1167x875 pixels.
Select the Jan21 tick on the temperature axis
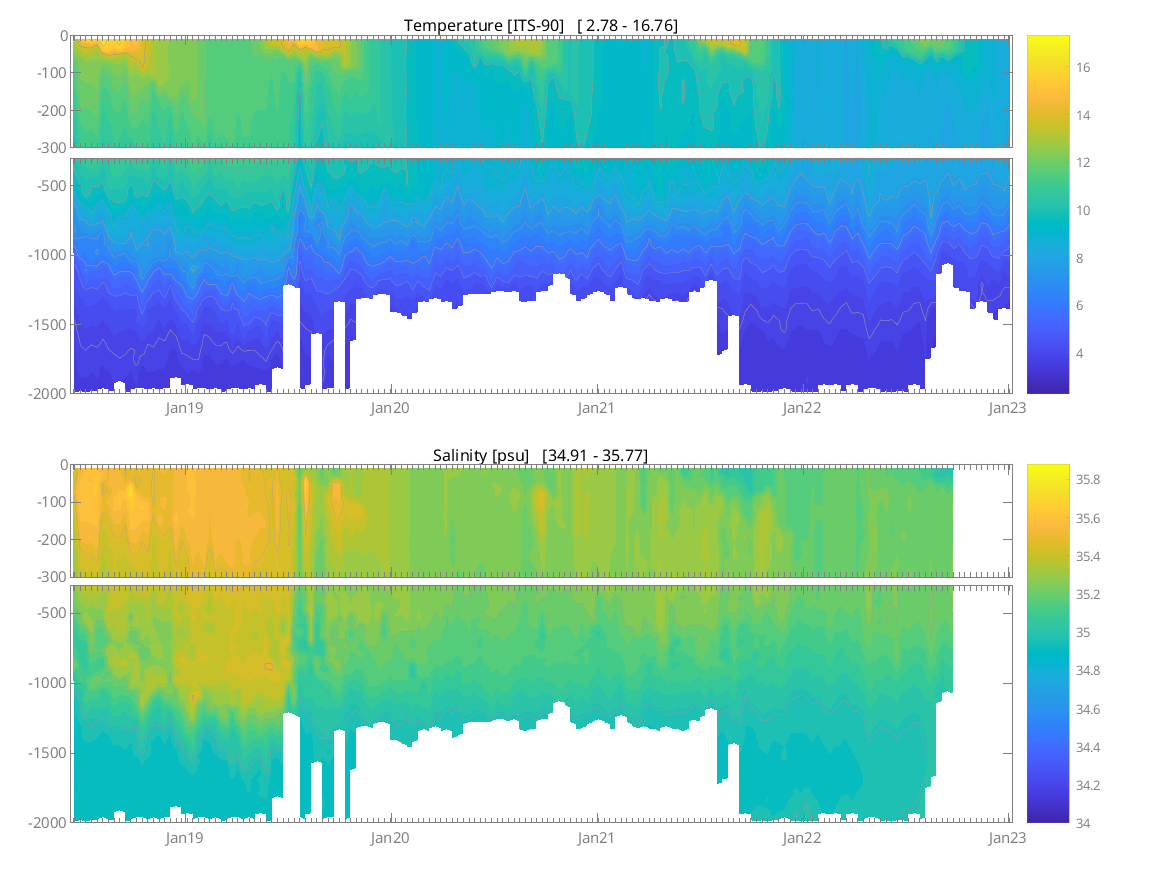597,408
